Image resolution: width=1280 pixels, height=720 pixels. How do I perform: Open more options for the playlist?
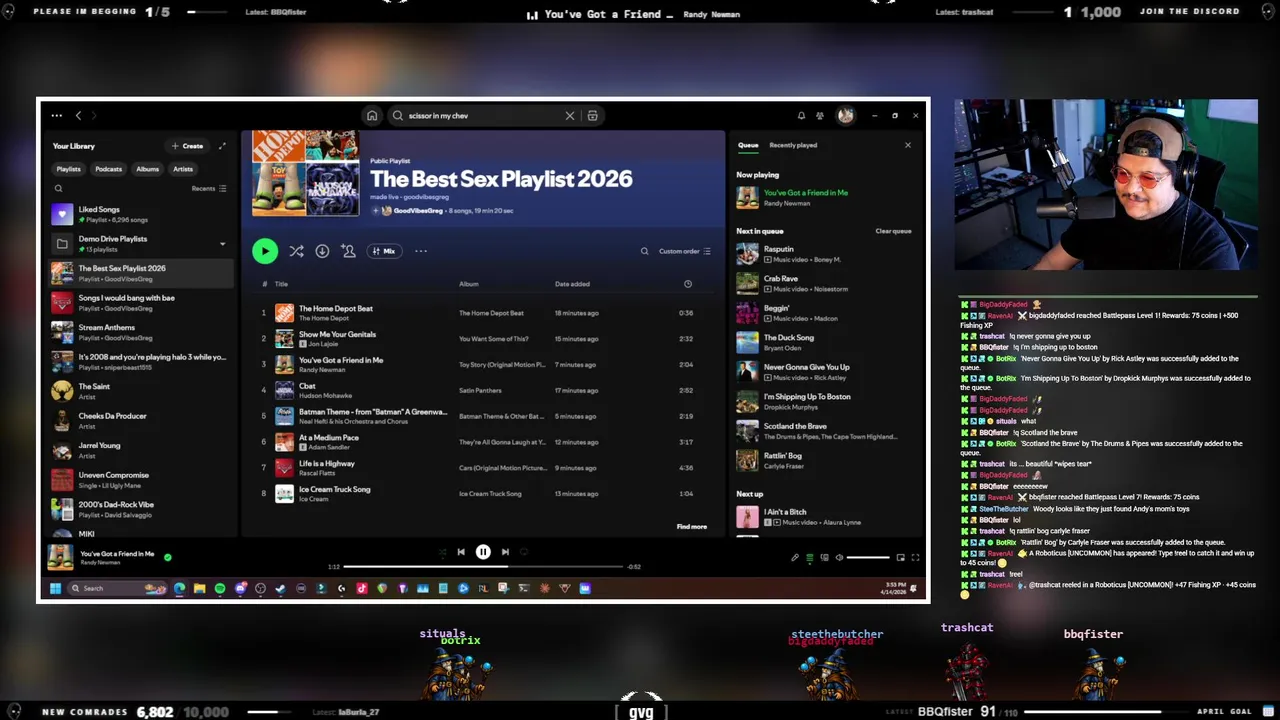pyautogui.click(x=421, y=251)
